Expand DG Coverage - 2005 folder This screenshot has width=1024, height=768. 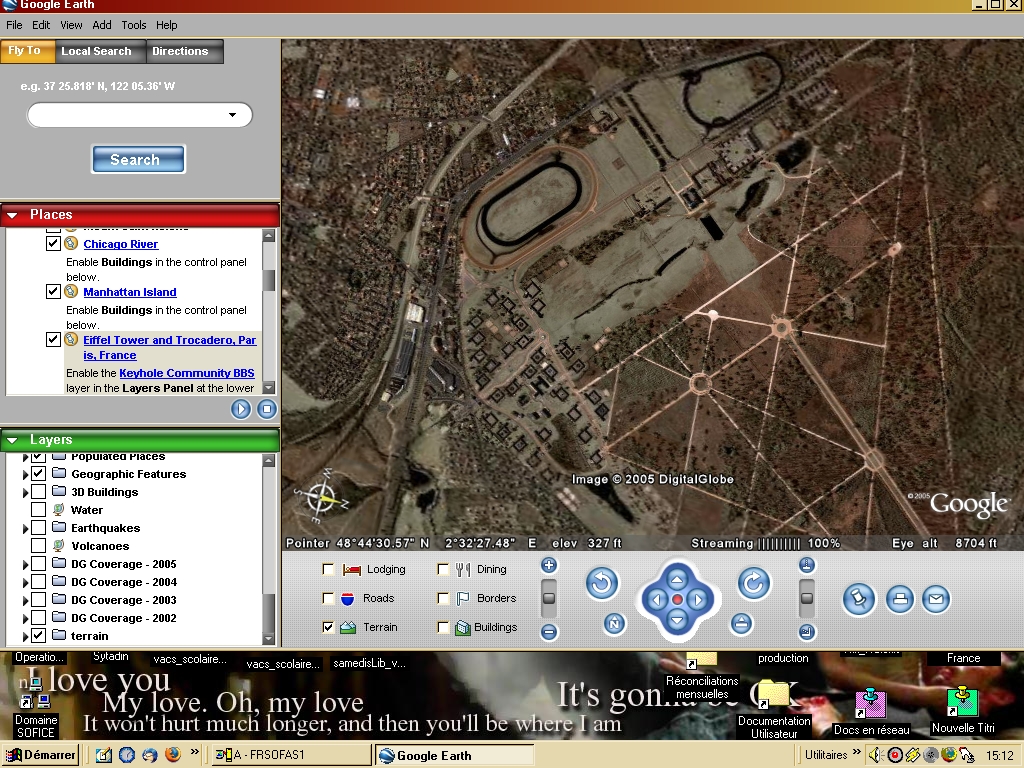click(x=25, y=564)
